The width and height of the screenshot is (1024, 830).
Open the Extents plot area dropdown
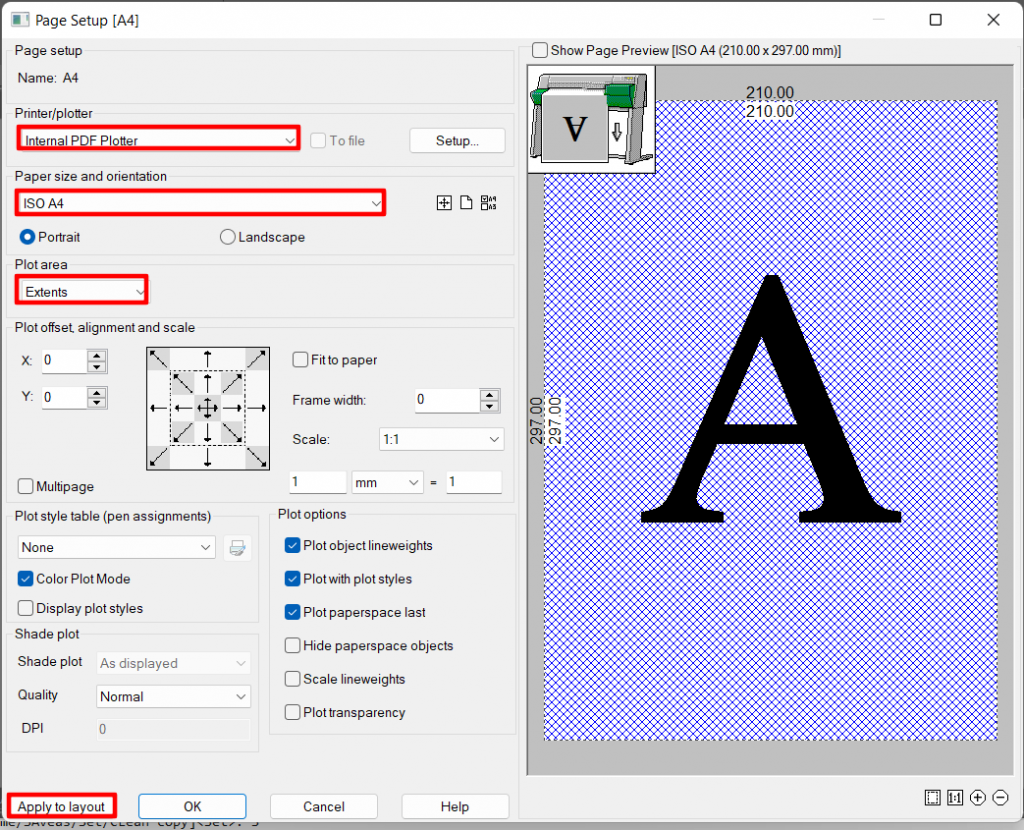tap(82, 292)
